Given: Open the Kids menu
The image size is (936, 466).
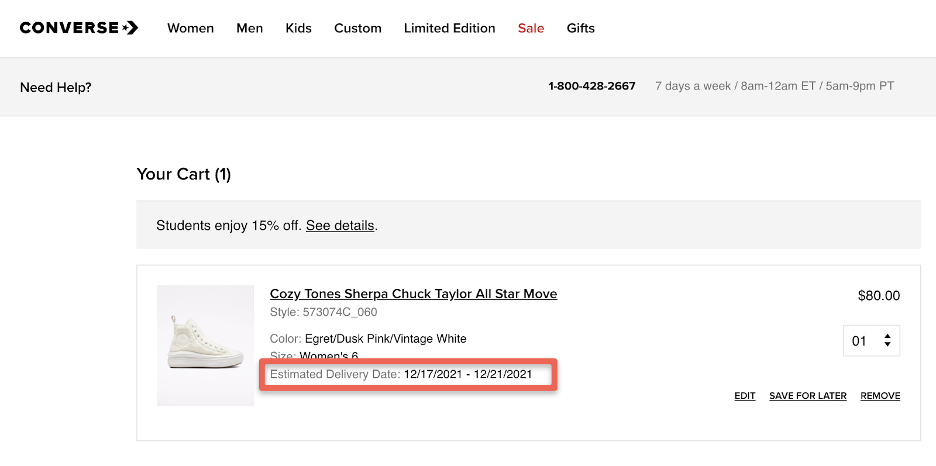Looking at the screenshot, I should tap(298, 28).
